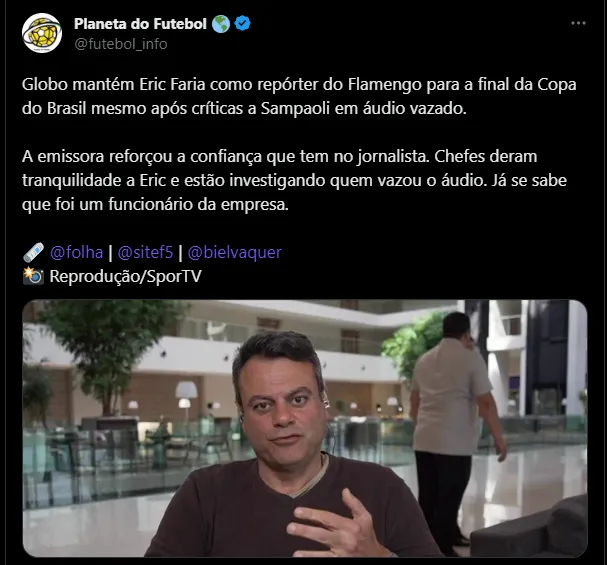The image size is (607, 565).
Task: Click the paragraph starting 'A emissora reforçou'
Action: click(294, 180)
